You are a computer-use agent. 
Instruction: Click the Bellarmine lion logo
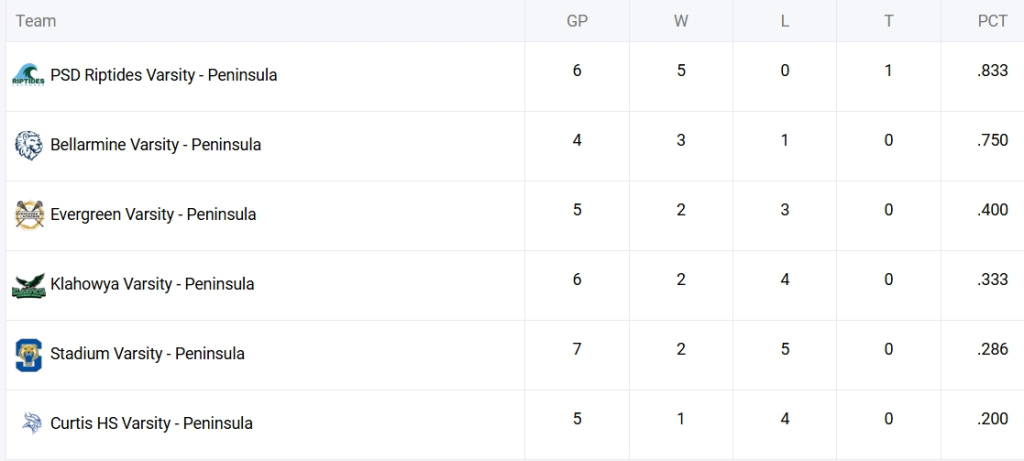[28, 145]
